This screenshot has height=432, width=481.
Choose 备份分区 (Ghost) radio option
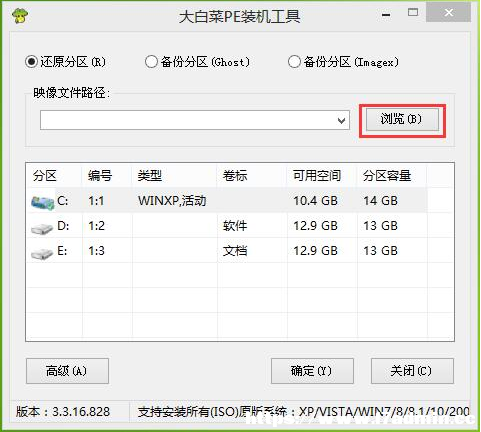point(197,62)
